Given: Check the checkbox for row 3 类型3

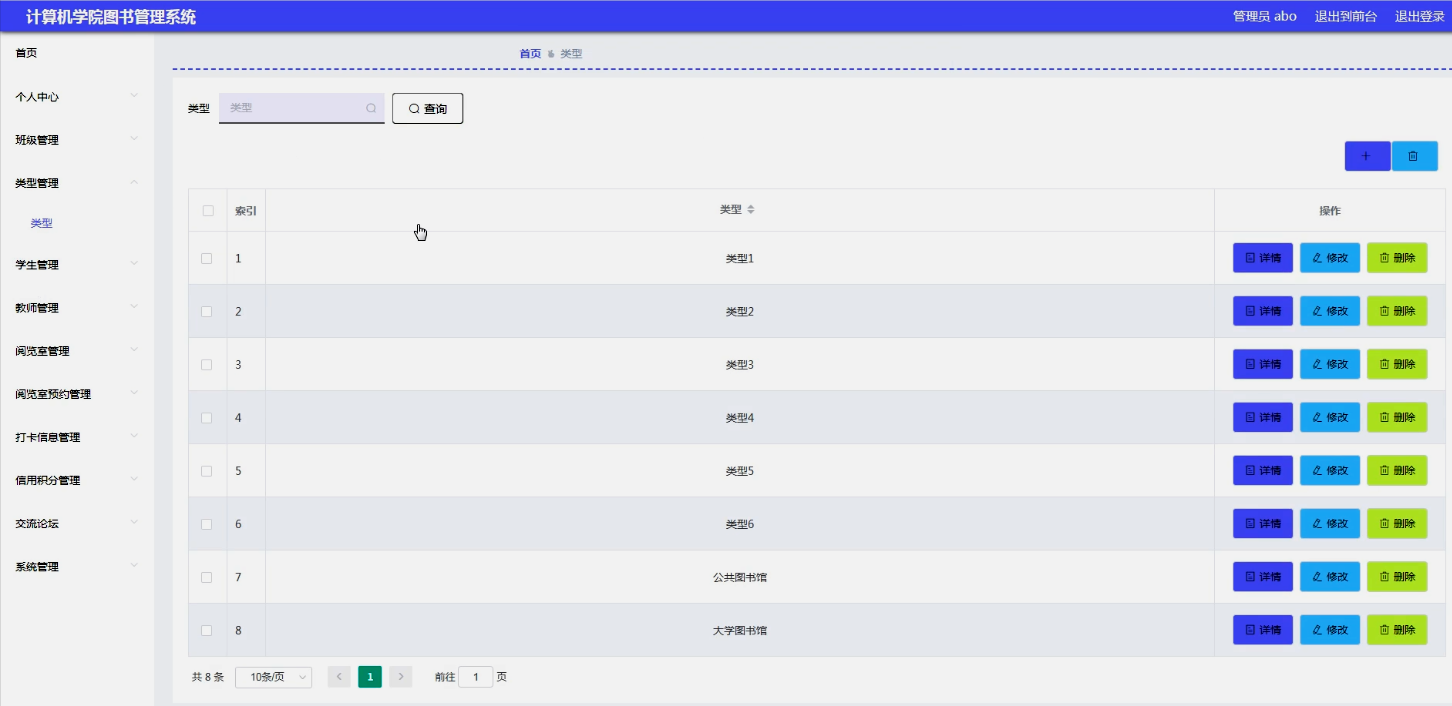Looking at the screenshot, I should click(207, 364).
